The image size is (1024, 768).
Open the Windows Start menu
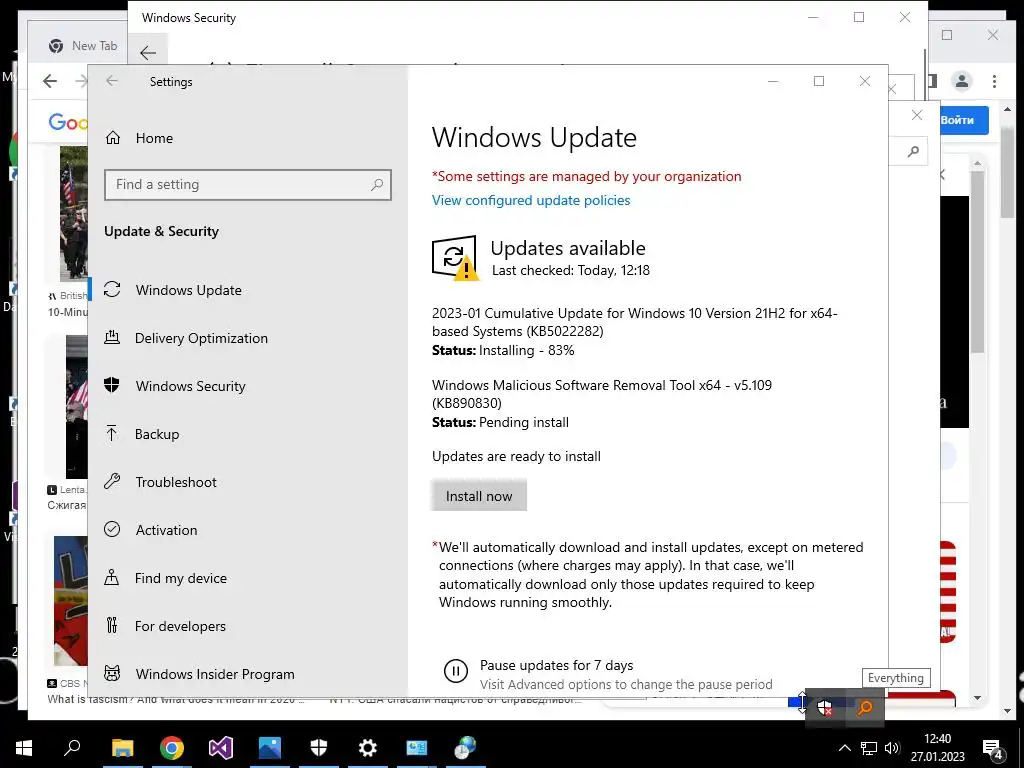pos(24,748)
